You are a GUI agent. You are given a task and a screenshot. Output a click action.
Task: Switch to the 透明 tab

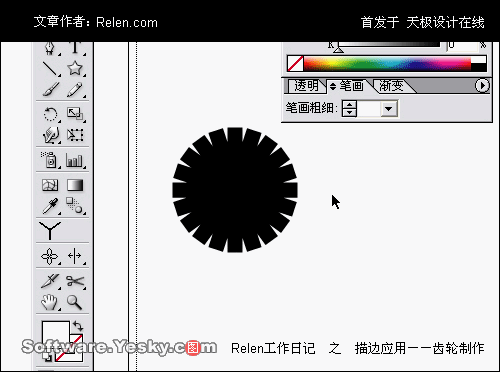tap(306, 86)
